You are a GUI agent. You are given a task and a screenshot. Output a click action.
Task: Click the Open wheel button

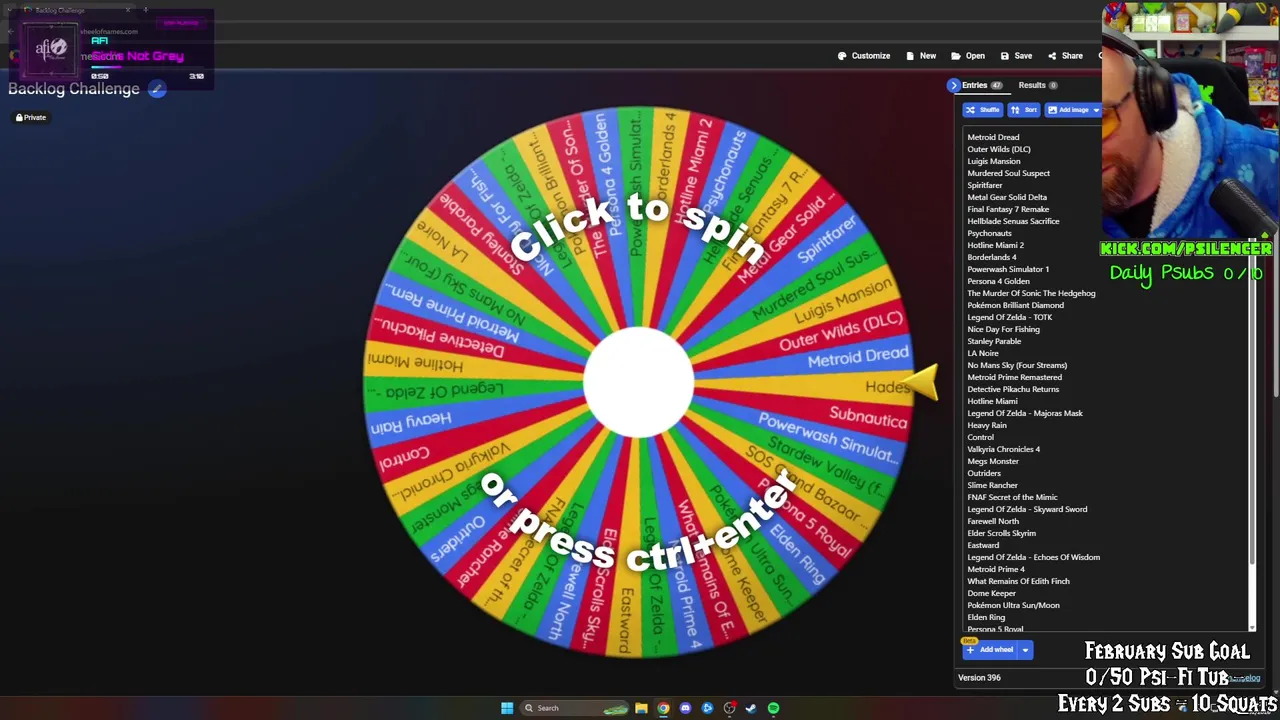pyautogui.click(x=968, y=56)
